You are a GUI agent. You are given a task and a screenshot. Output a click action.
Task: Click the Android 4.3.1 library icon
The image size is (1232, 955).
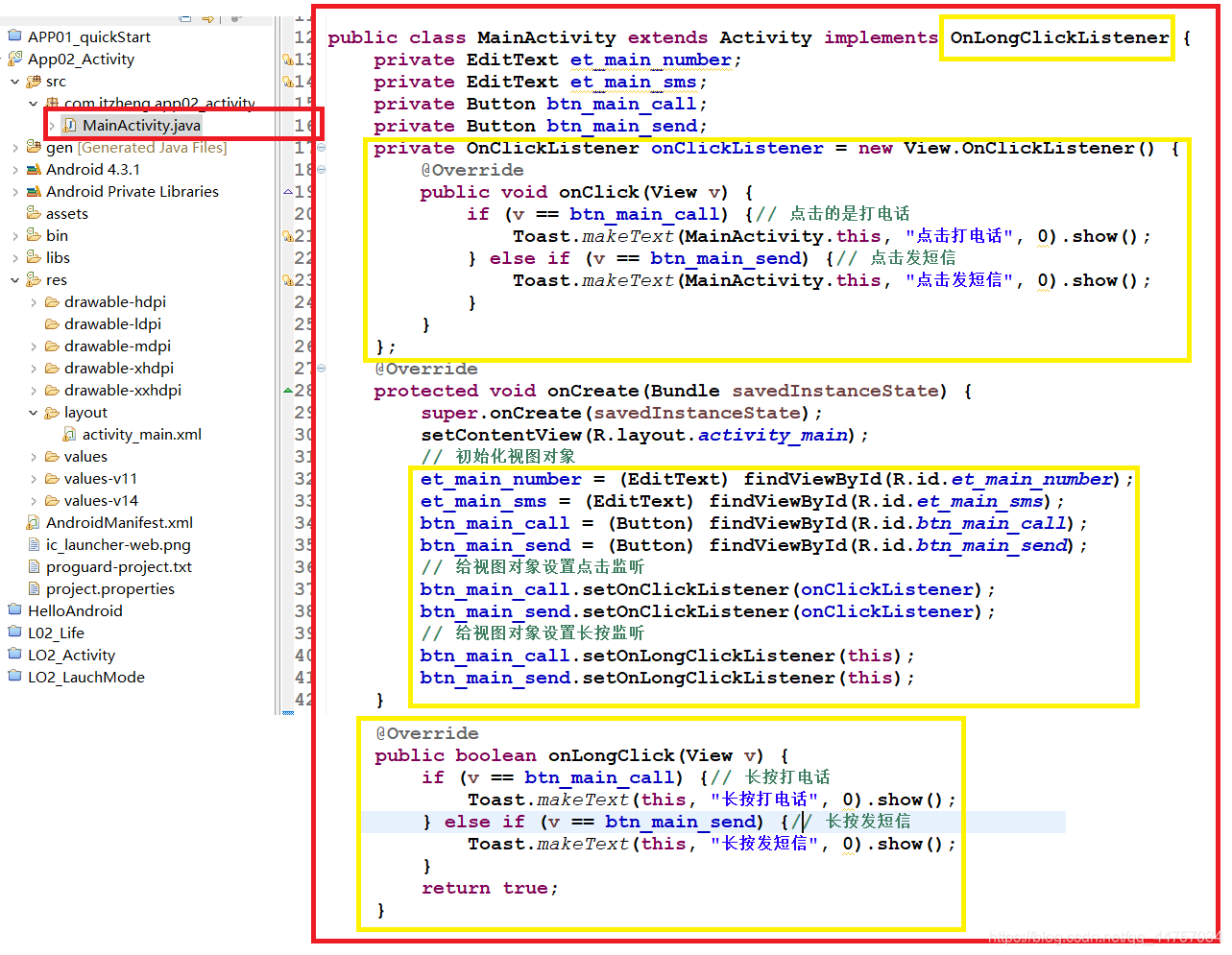[x=34, y=169]
